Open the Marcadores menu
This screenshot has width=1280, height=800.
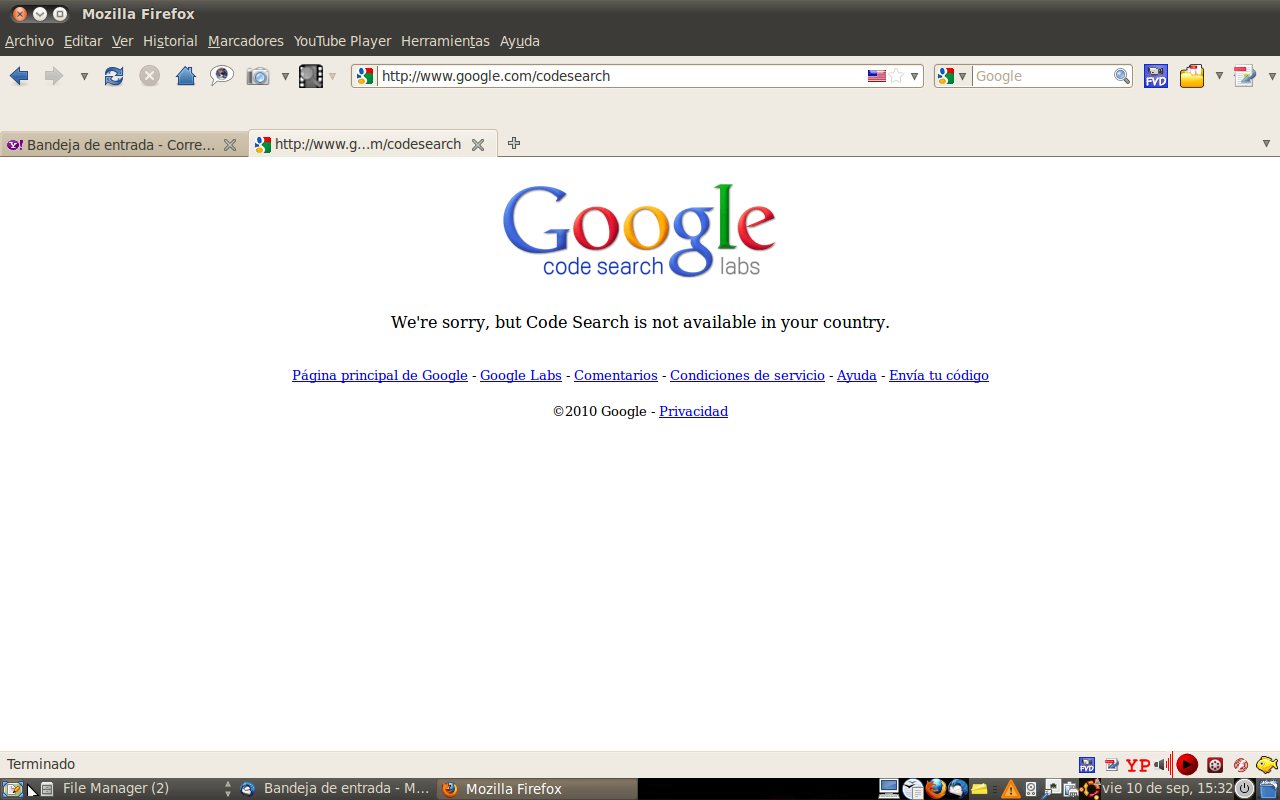tap(245, 41)
